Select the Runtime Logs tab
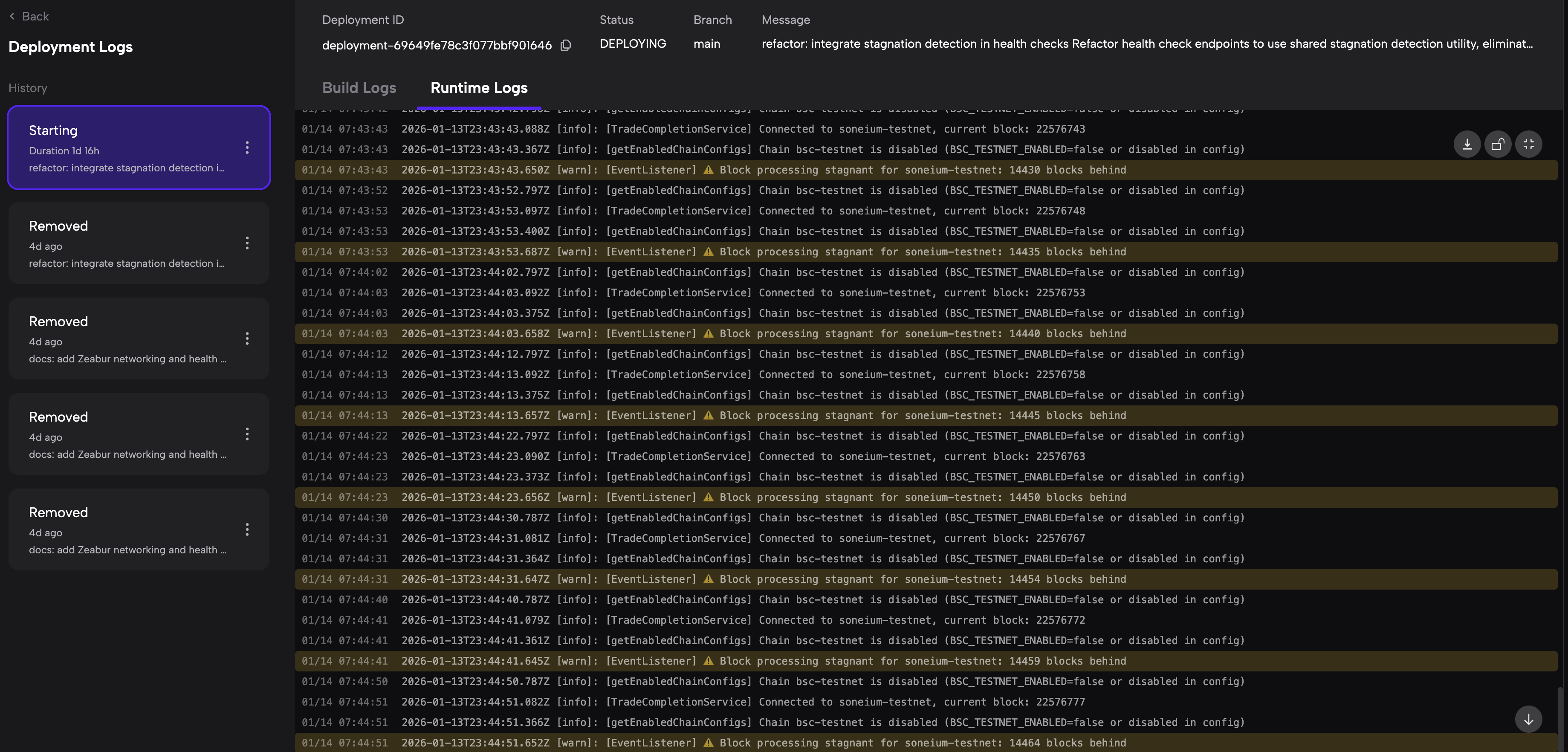The image size is (1568, 752). pyautogui.click(x=478, y=88)
